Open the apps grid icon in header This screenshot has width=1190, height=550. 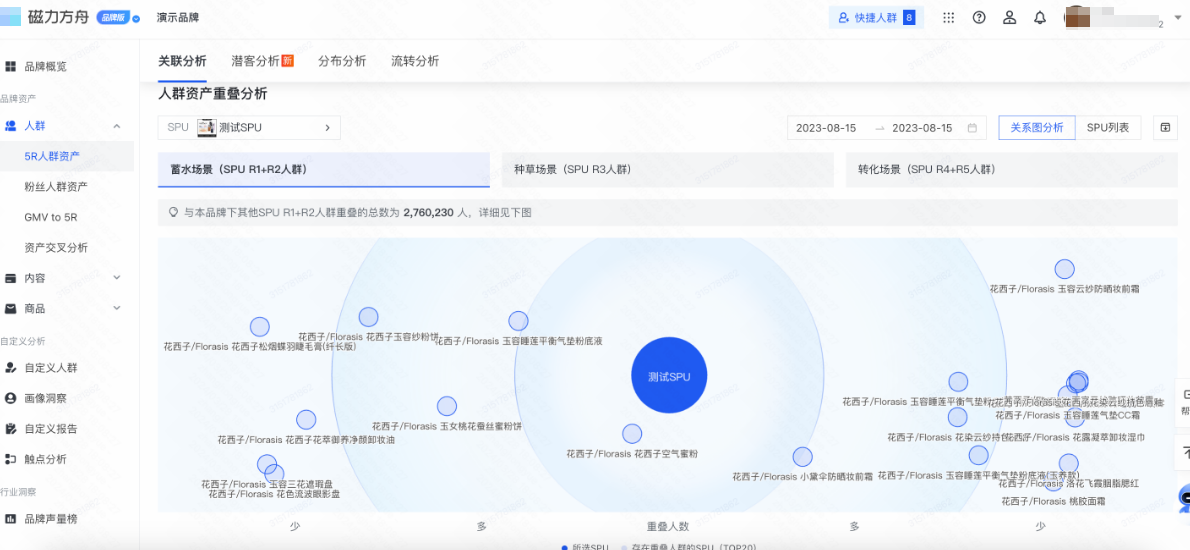[x=948, y=17]
